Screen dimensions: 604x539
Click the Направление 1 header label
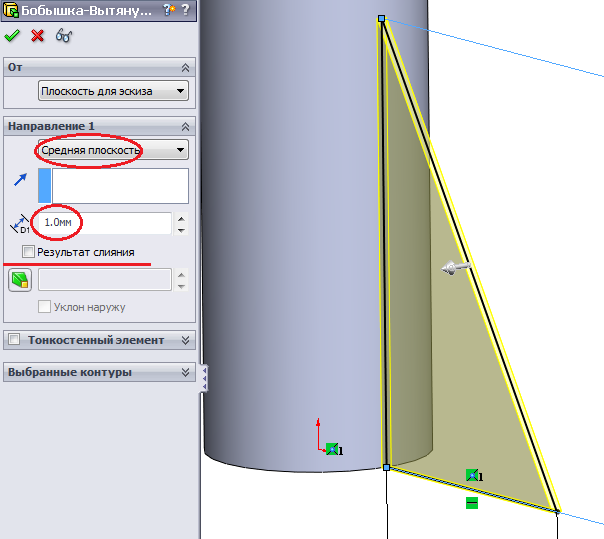51,126
